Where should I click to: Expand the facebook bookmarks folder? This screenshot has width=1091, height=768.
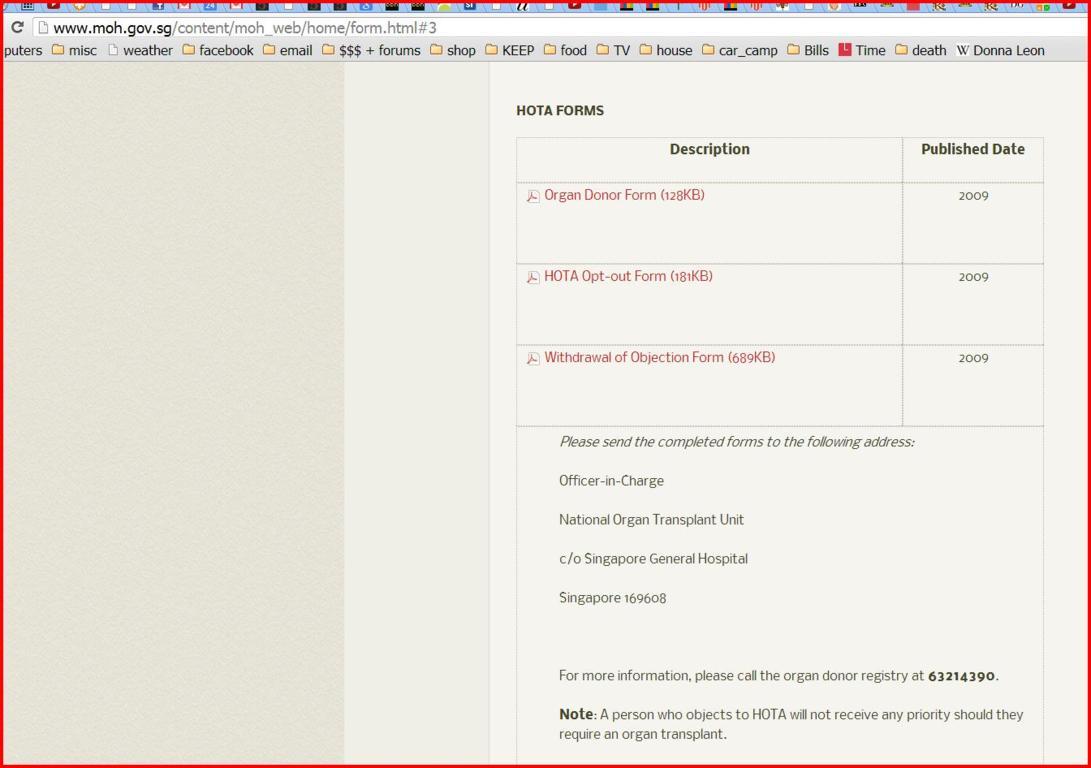pos(217,50)
